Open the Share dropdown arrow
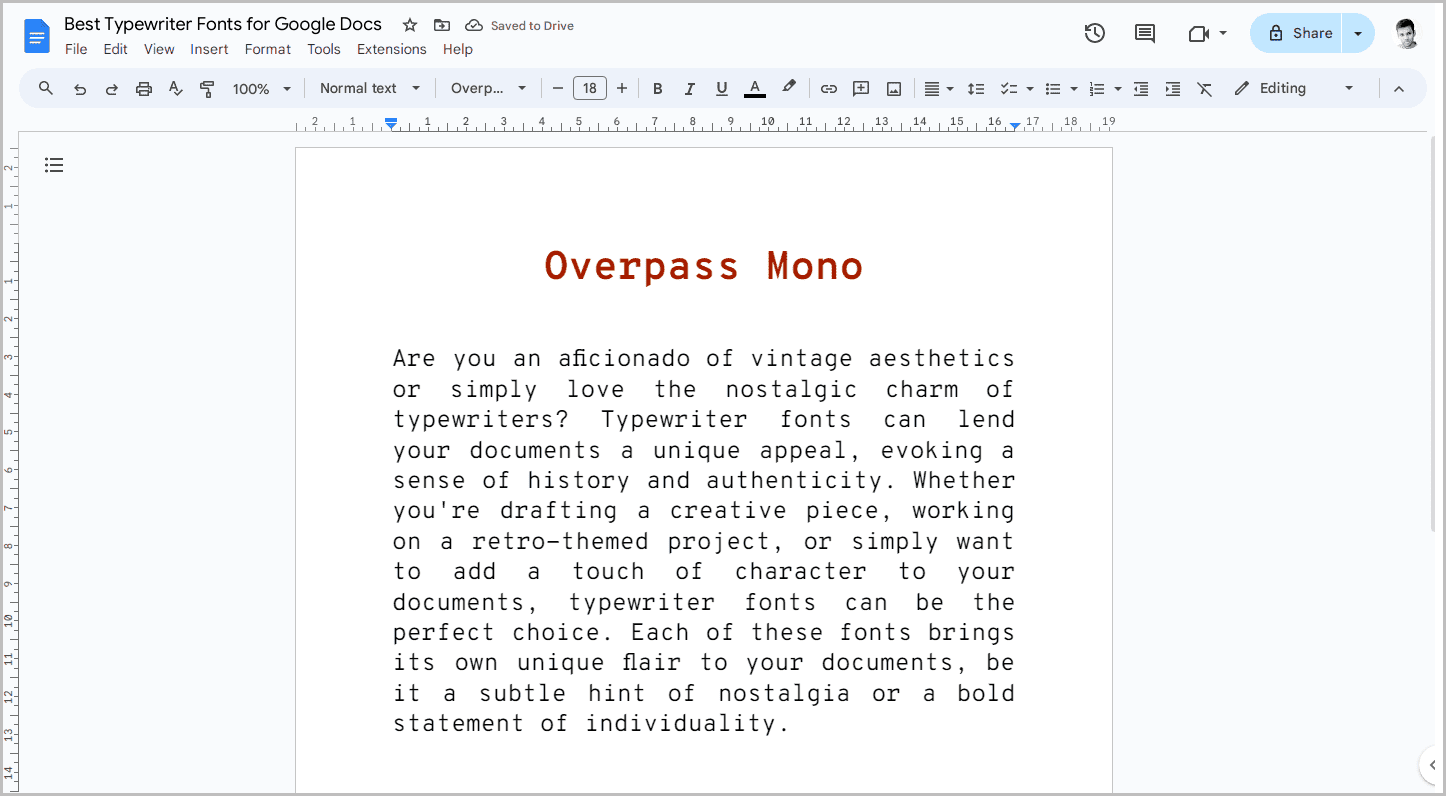The width and height of the screenshot is (1446, 796). (1358, 33)
